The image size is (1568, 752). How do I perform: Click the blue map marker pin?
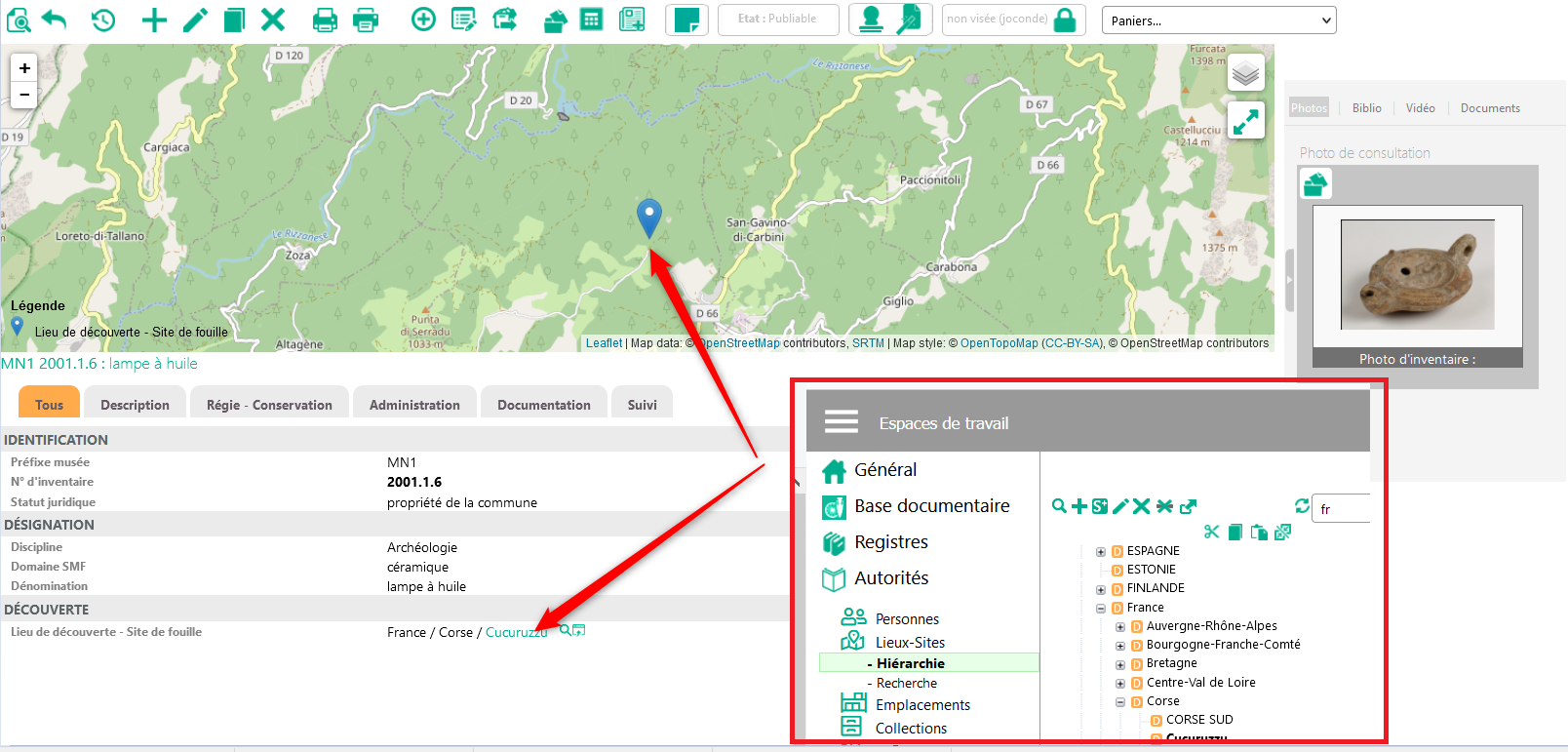648,217
